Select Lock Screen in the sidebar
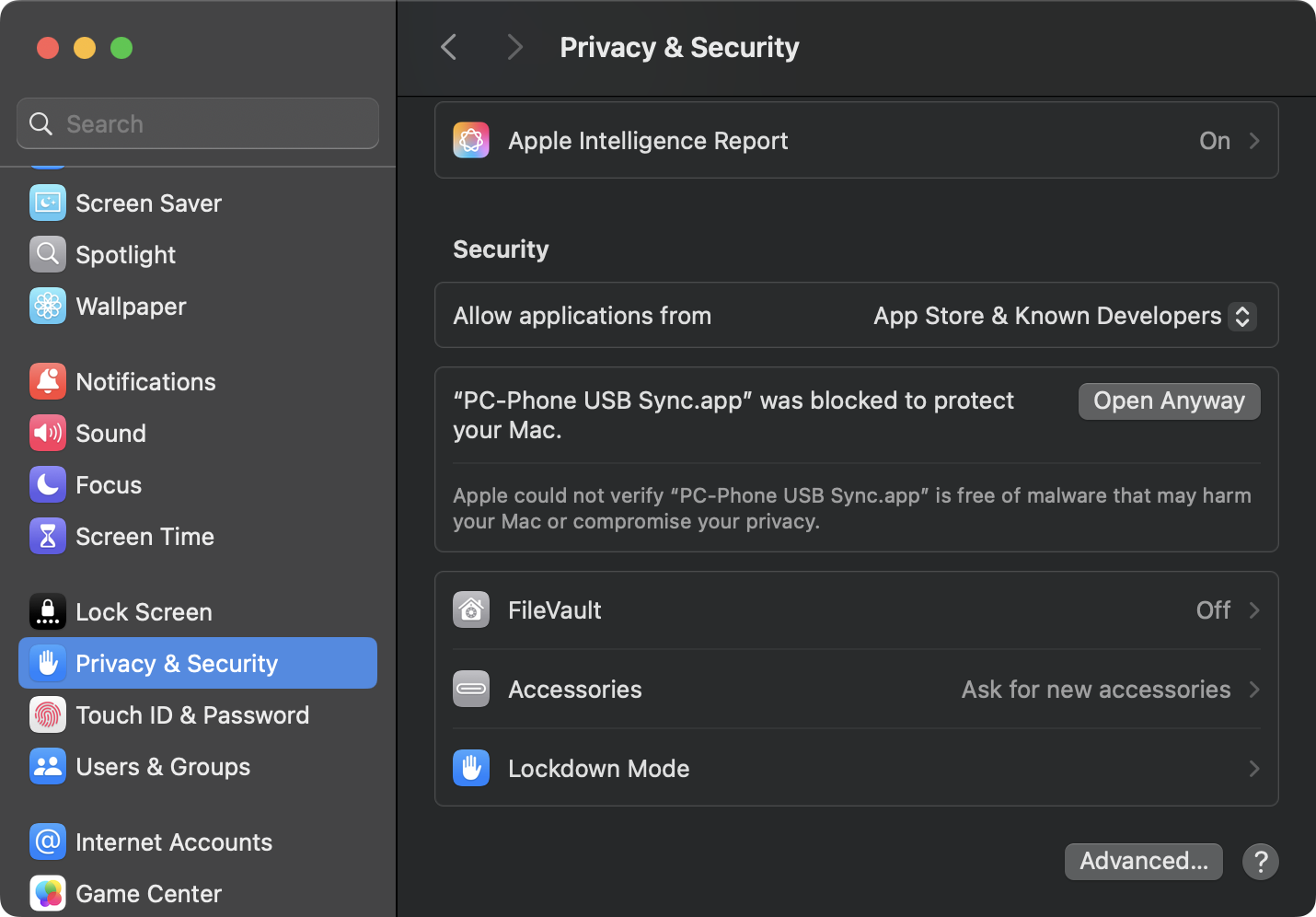 point(144,612)
